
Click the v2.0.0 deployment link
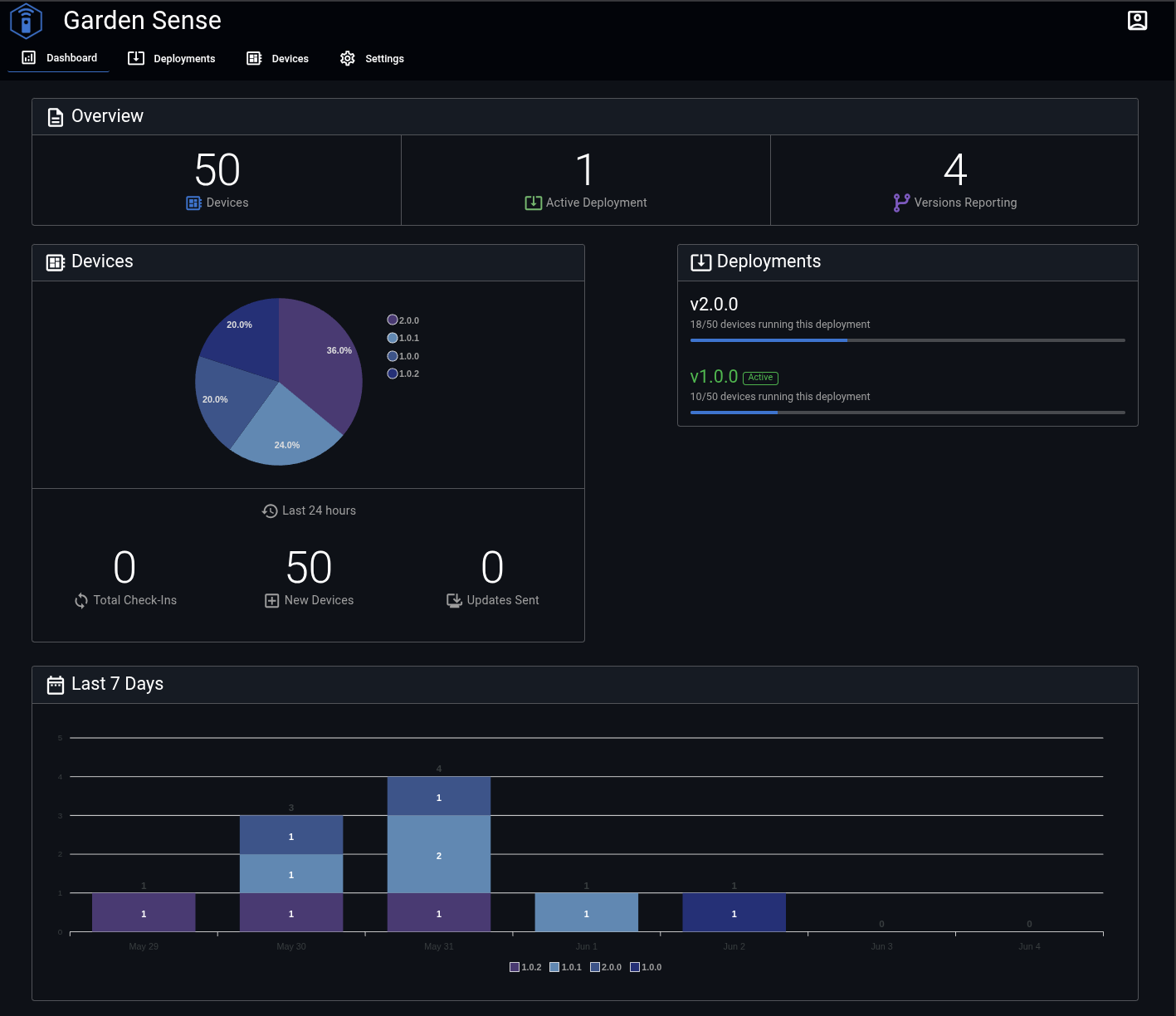click(x=714, y=304)
